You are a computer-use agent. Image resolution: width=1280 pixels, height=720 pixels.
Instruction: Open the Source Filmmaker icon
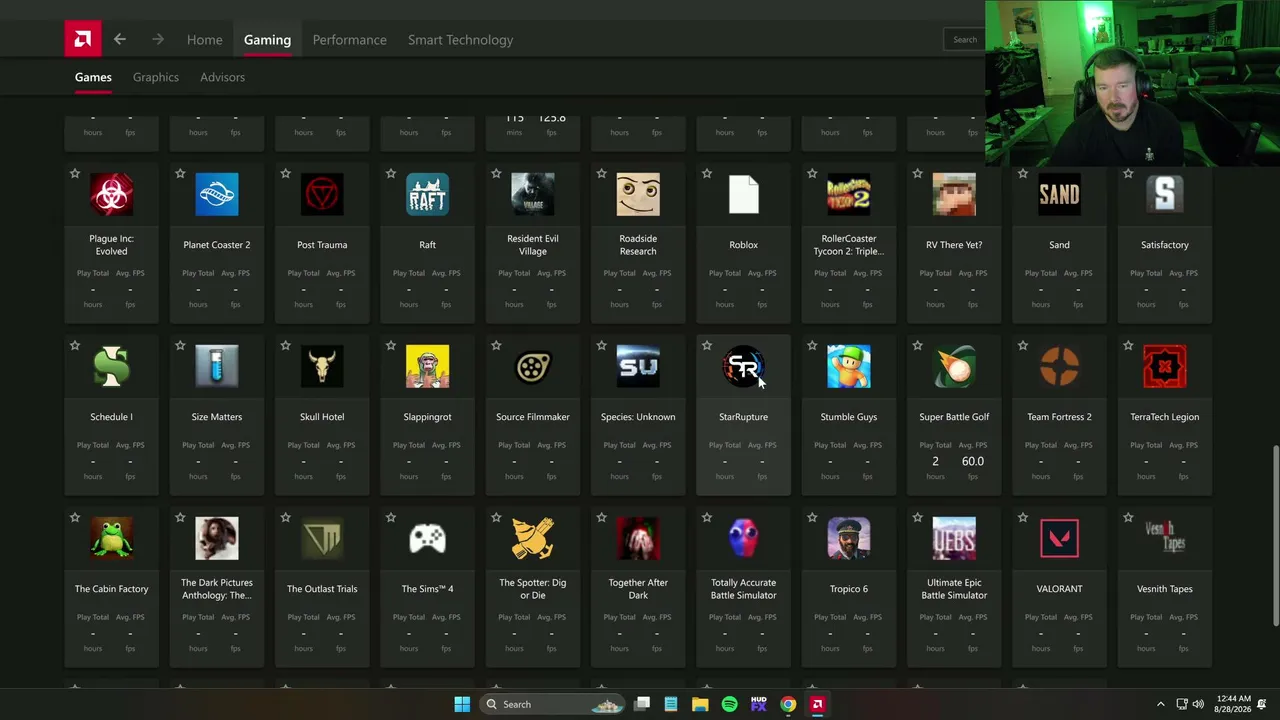coord(533,366)
